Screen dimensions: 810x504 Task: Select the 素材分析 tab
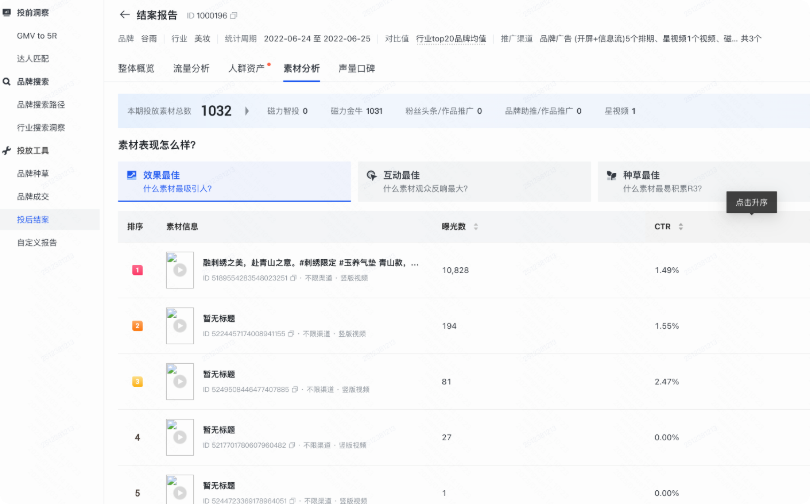click(x=302, y=68)
